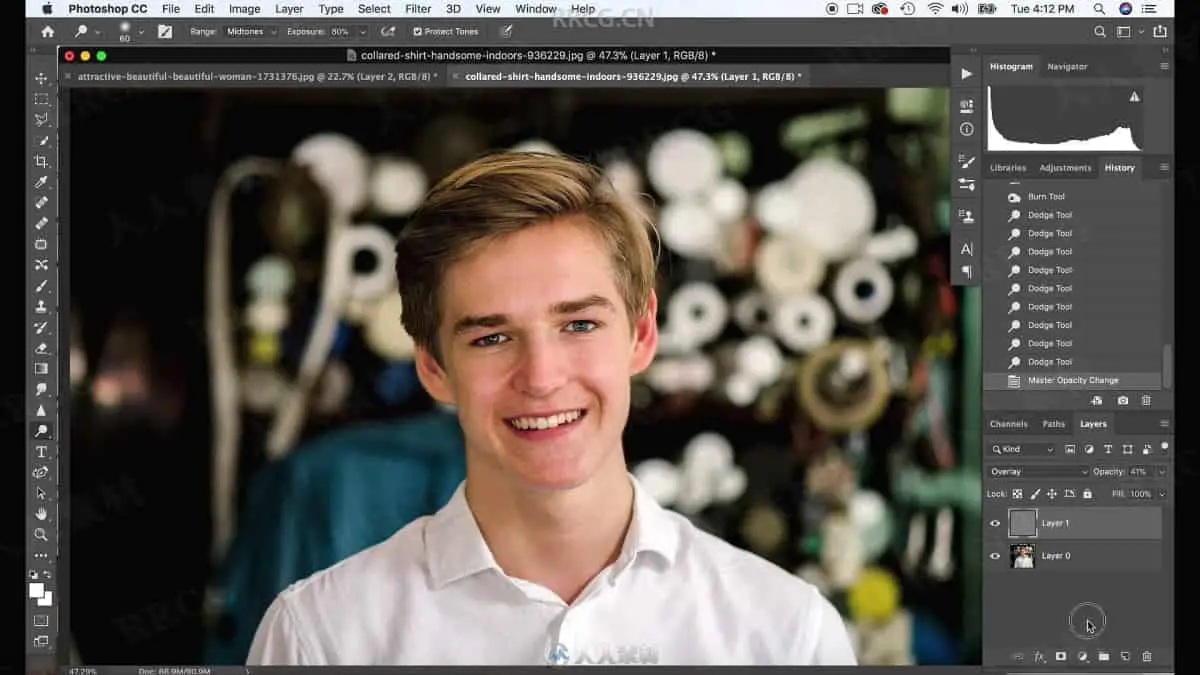
Task: Toggle lock image pixels brush
Action: [1034, 494]
